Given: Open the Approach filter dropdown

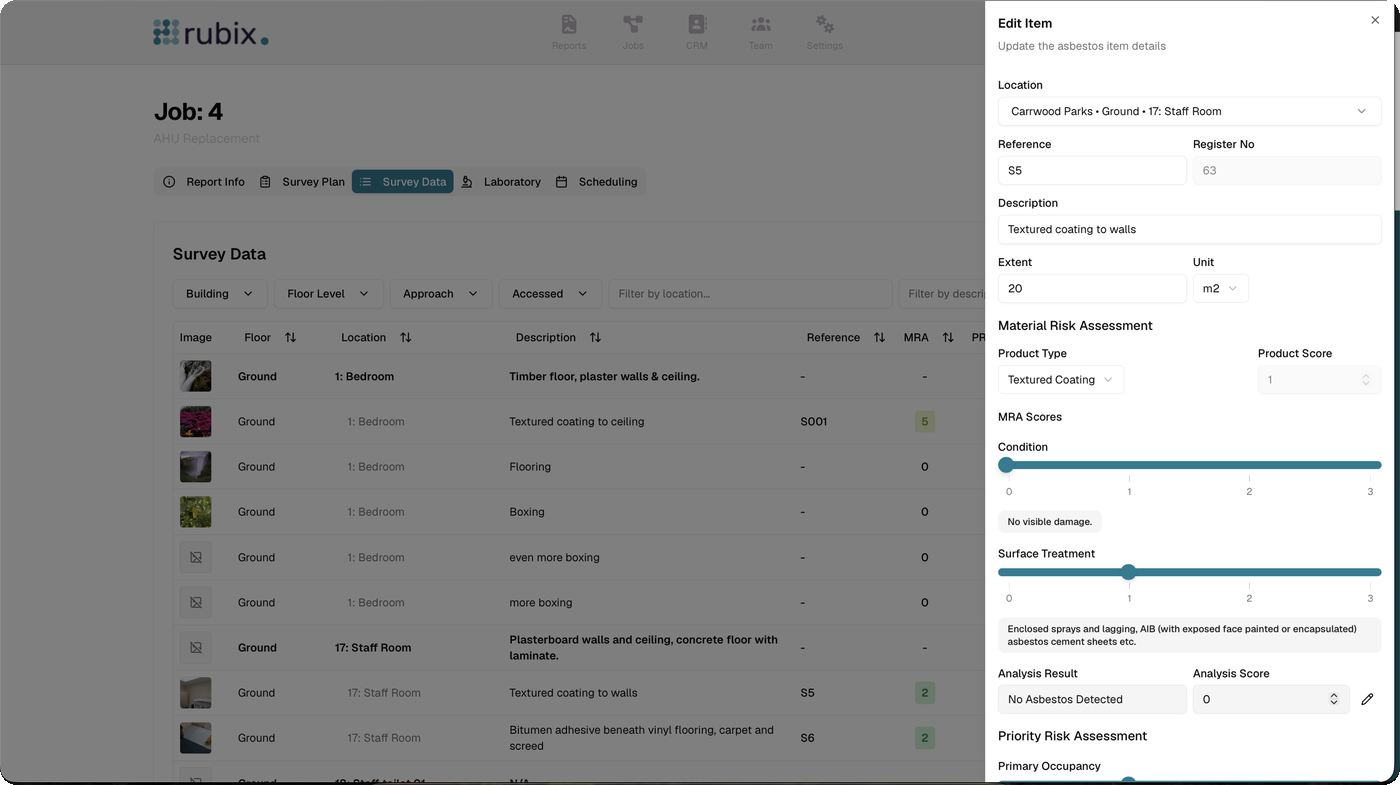Looking at the screenshot, I should 441,294.
